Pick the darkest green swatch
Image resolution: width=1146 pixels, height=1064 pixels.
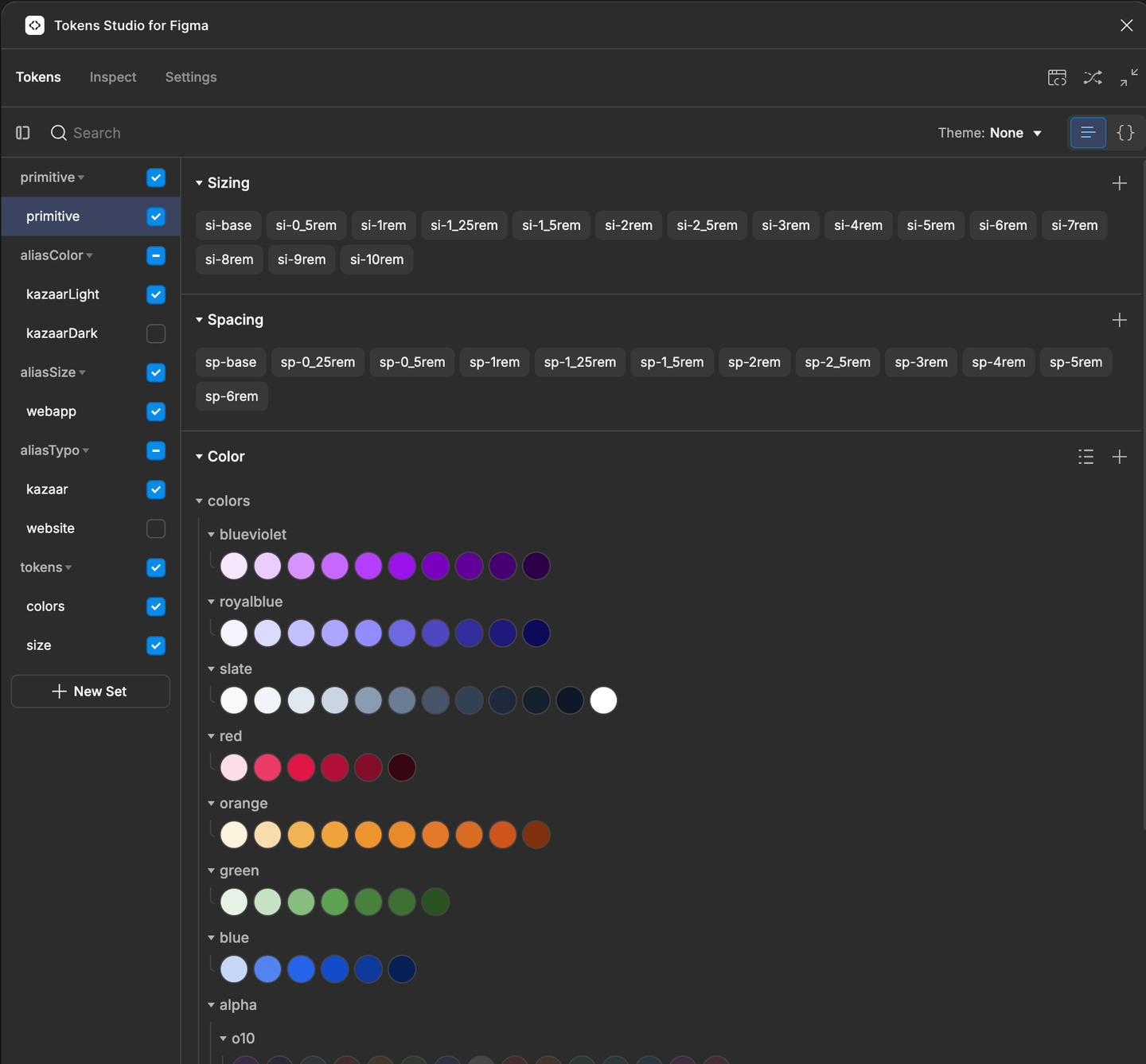[435, 902]
